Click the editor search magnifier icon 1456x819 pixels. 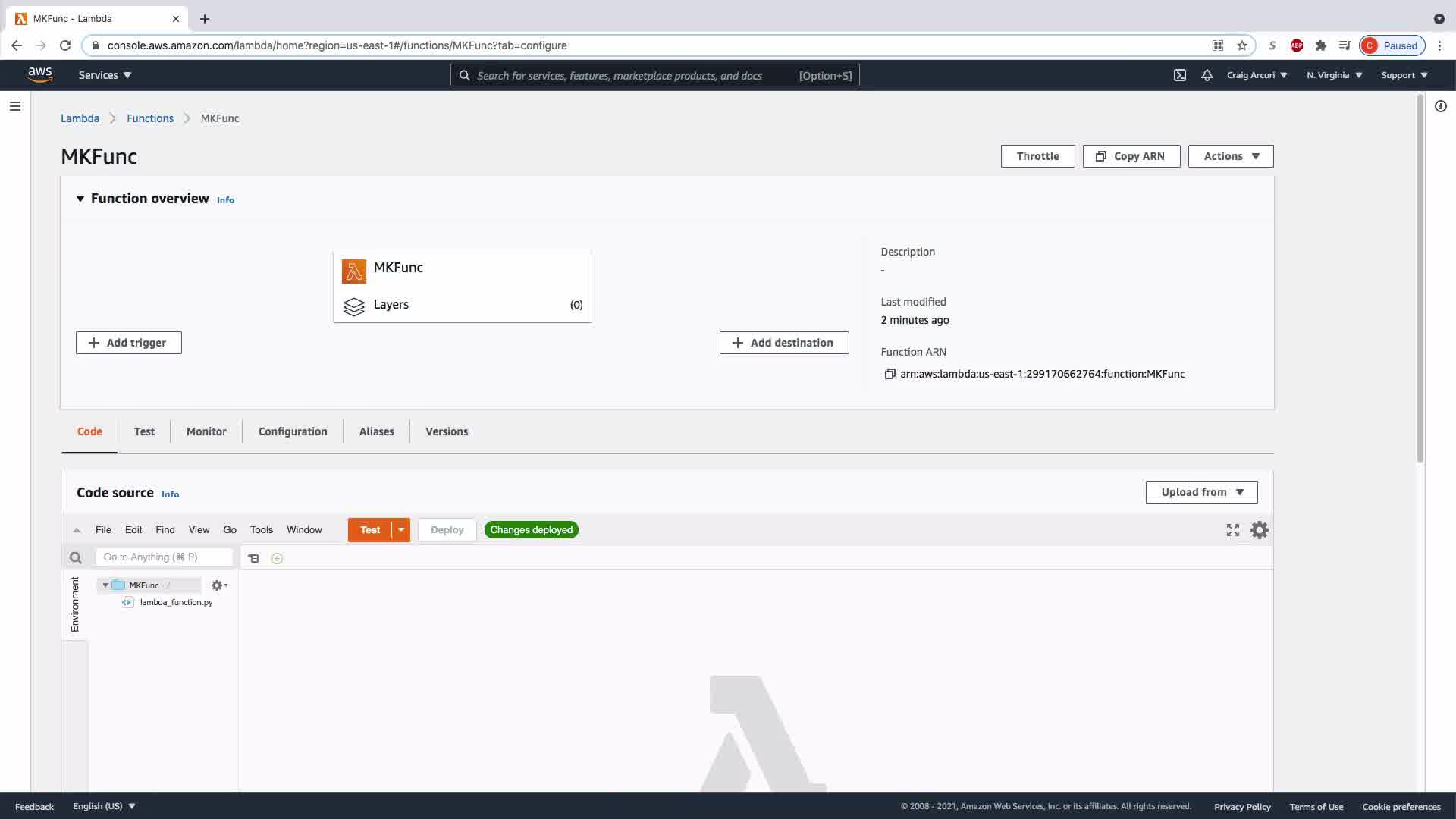[x=75, y=557]
